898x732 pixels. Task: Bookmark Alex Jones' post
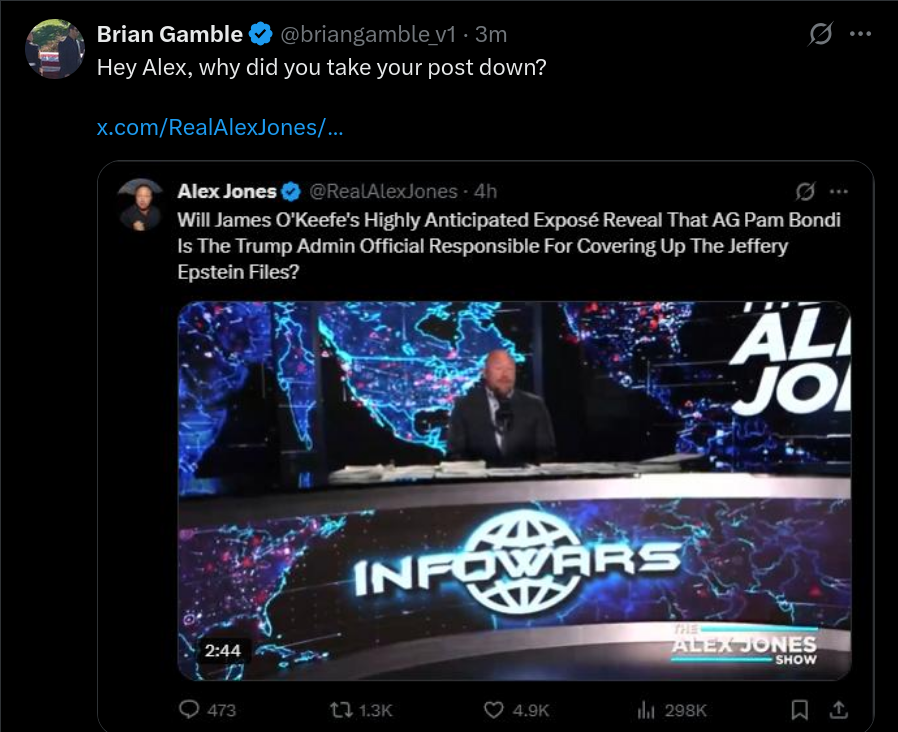[x=799, y=710]
